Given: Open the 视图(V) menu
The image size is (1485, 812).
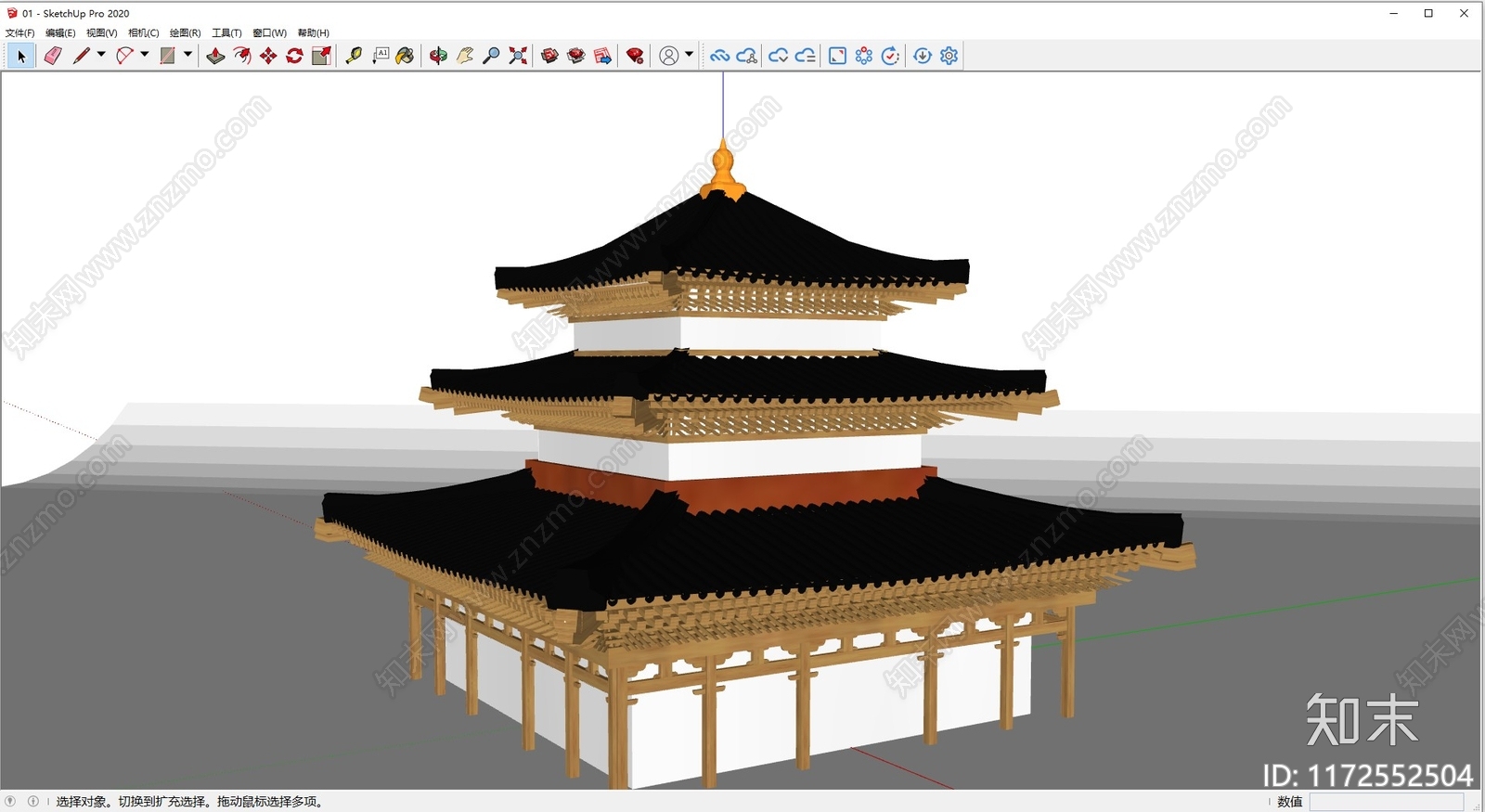Looking at the screenshot, I should click(x=102, y=32).
